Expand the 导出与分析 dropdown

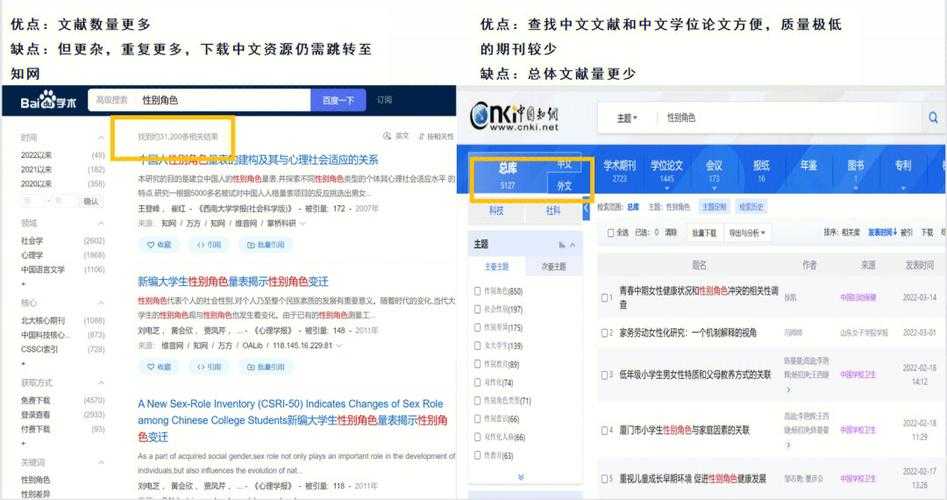coord(749,233)
